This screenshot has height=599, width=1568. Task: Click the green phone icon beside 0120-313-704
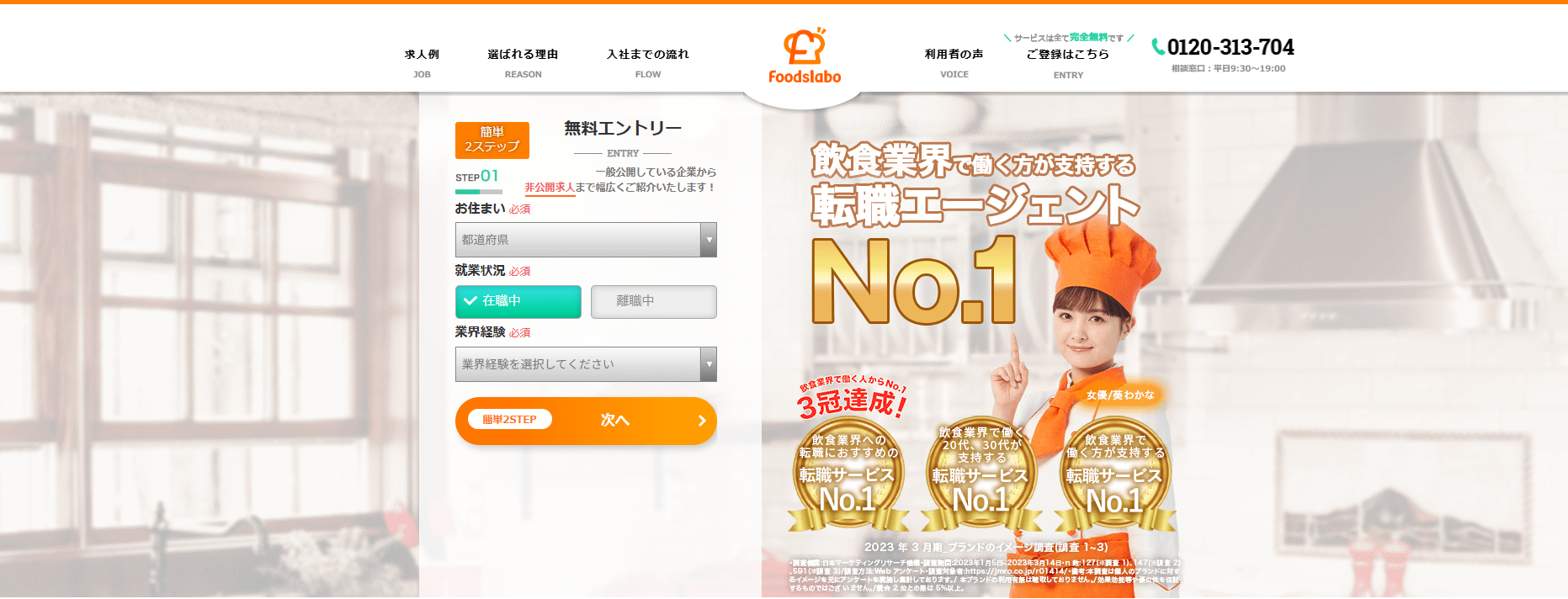pyautogui.click(x=1158, y=47)
